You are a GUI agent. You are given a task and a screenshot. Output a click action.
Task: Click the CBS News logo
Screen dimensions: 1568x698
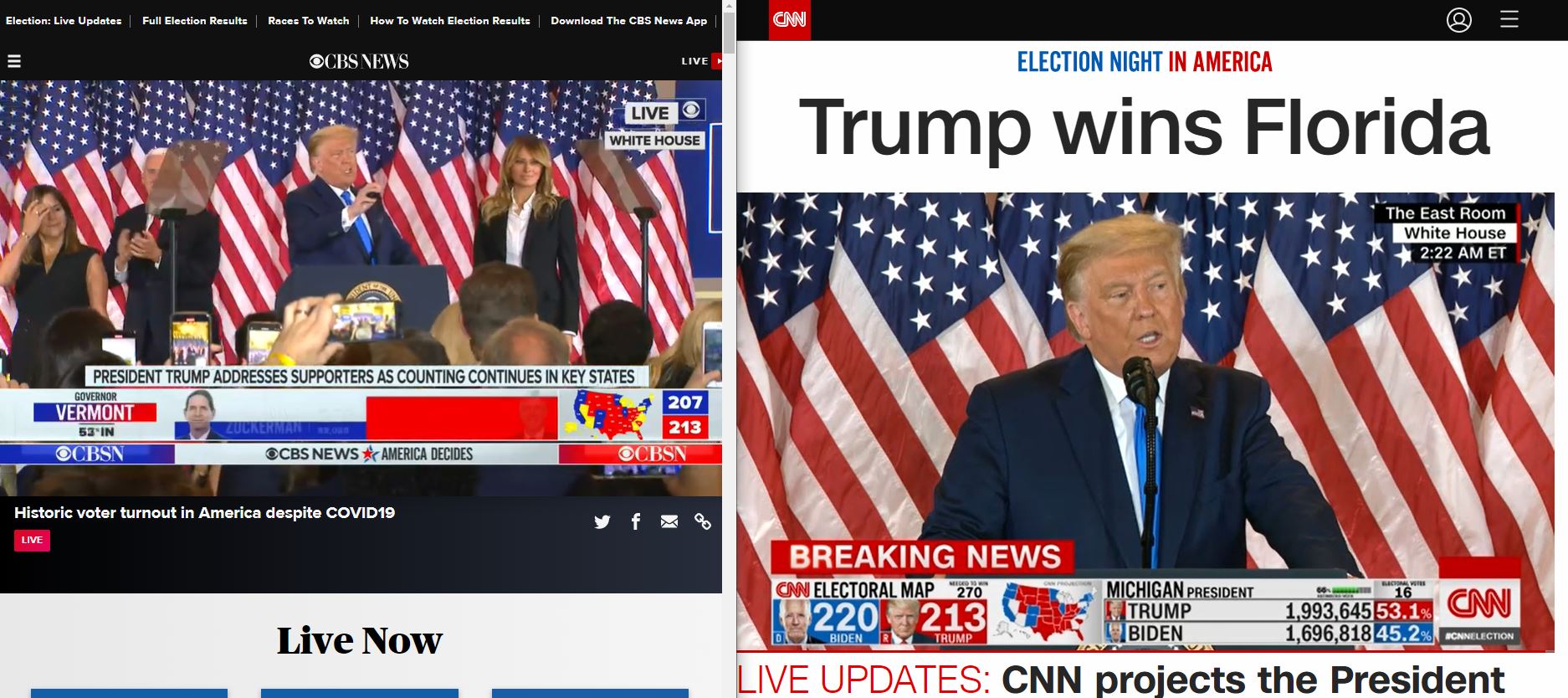[x=359, y=61]
